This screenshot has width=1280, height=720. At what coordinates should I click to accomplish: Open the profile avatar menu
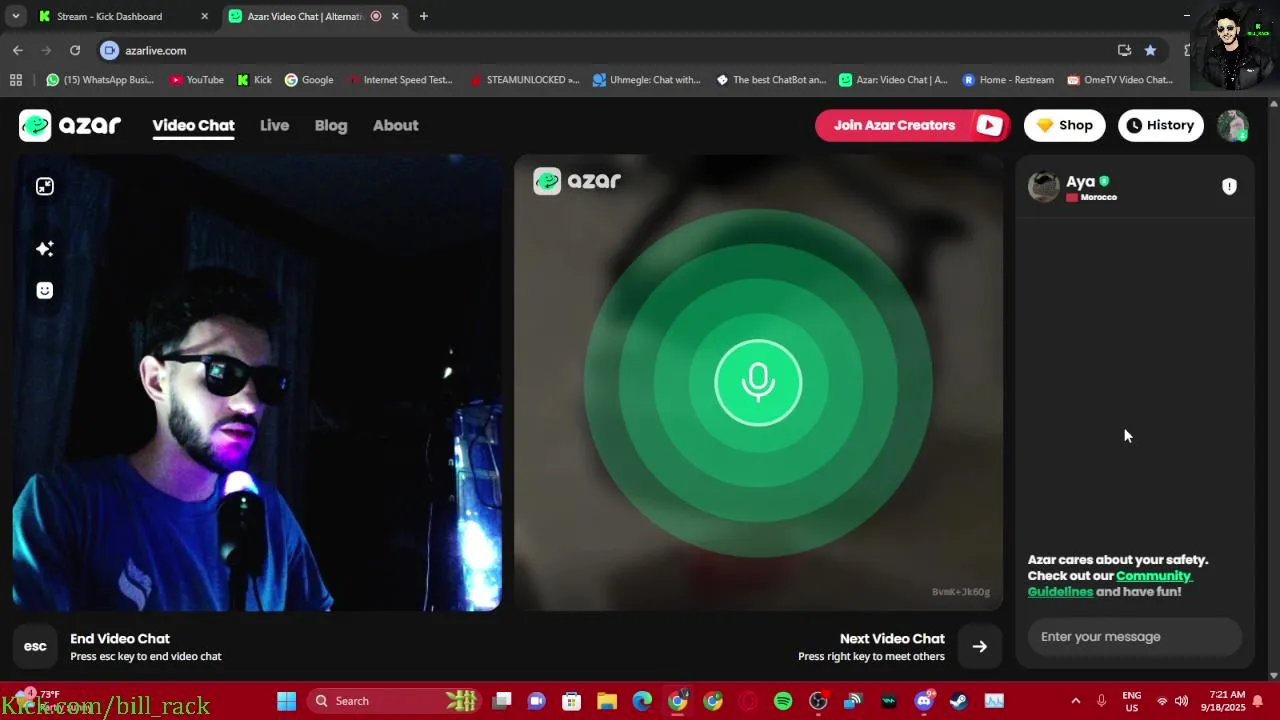click(x=1233, y=125)
